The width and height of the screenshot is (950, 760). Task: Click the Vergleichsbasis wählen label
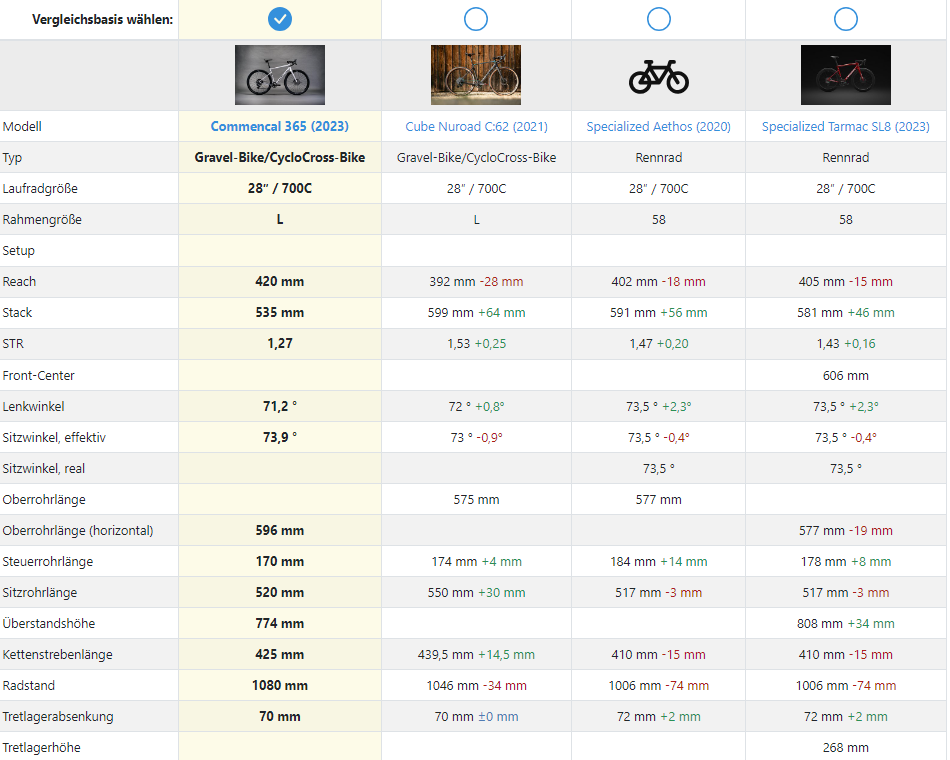pyautogui.click(x=102, y=20)
